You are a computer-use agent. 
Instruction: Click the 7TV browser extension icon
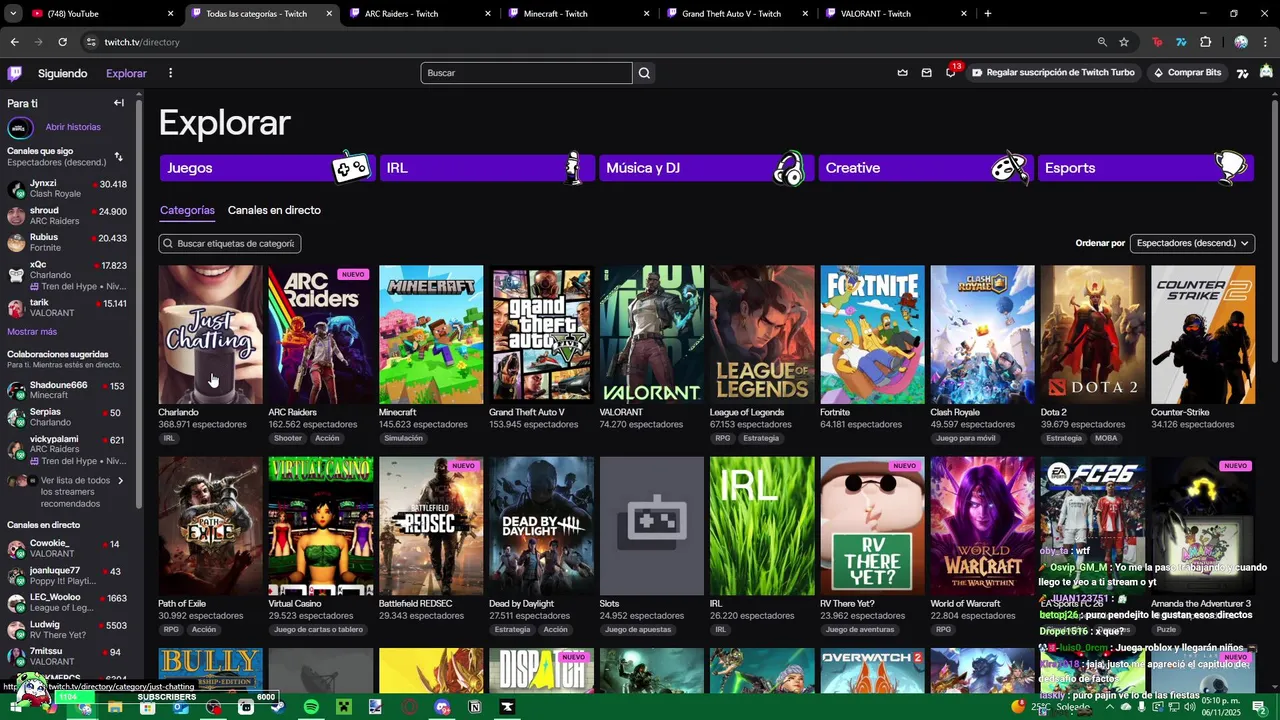1181,42
